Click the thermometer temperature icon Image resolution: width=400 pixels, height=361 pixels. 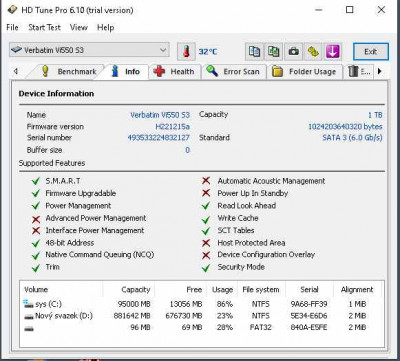coord(186,52)
